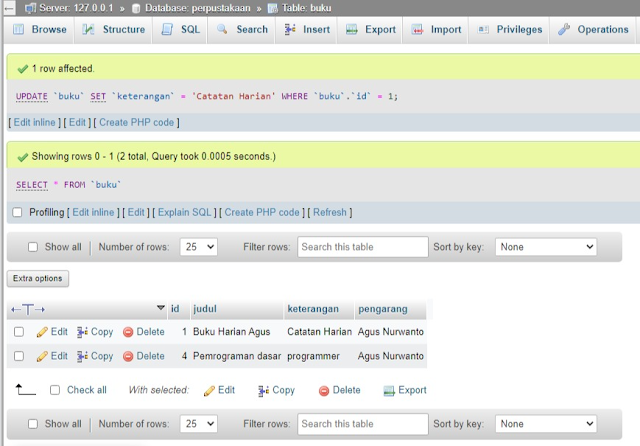The width and height of the screenshot is (640, 446).
Task: Go to the Insert tab
Action: pyautogui.click(x=306, y=29)
